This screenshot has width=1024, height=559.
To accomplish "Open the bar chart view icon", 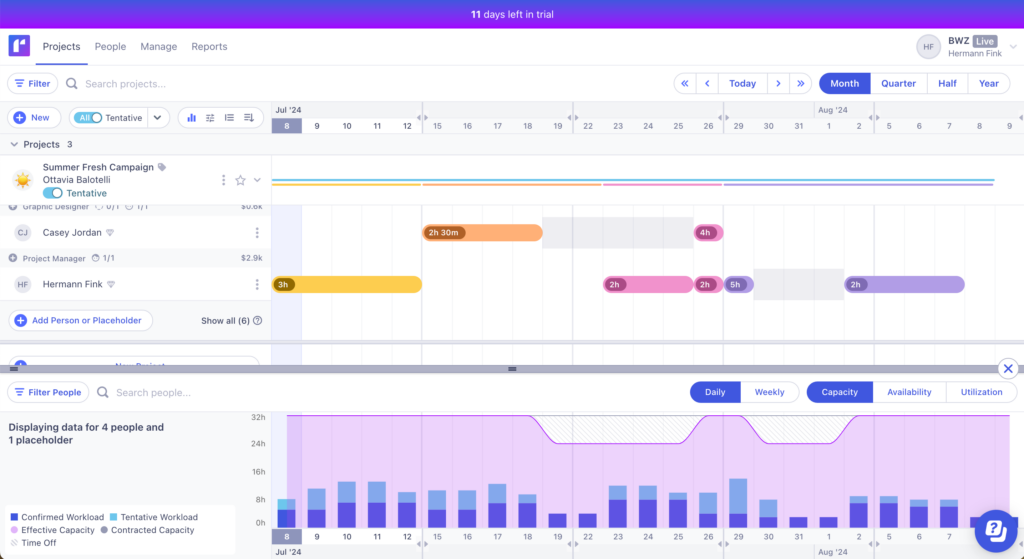I will 191,118.
